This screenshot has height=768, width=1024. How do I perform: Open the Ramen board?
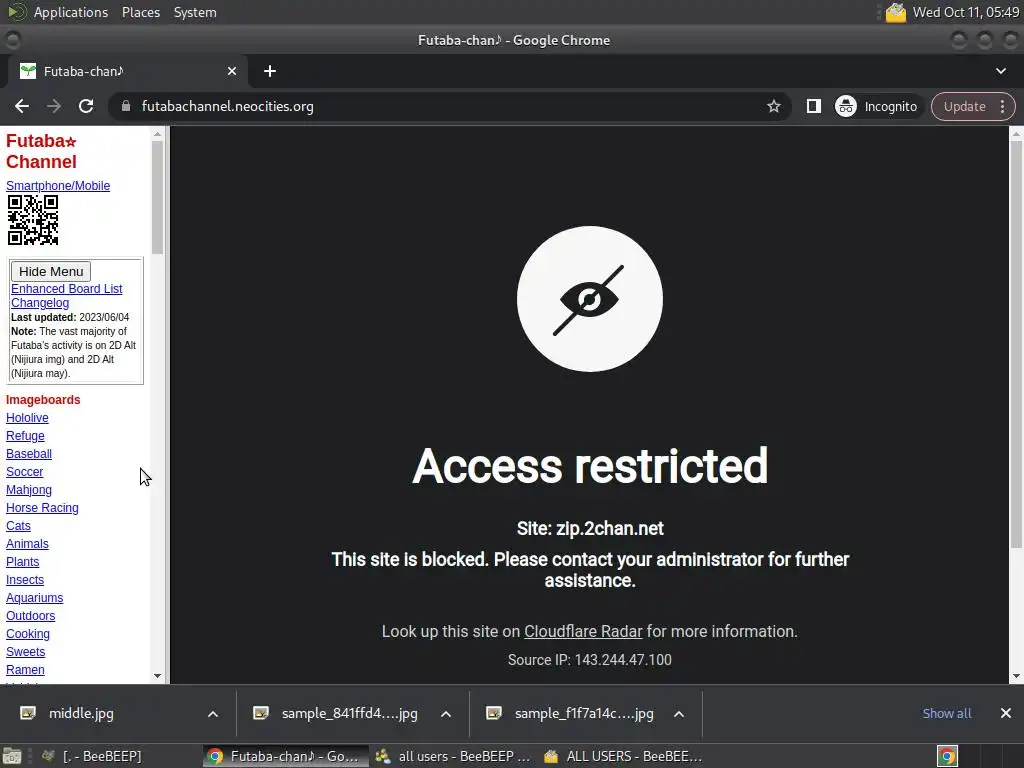(x=25, y=670)
